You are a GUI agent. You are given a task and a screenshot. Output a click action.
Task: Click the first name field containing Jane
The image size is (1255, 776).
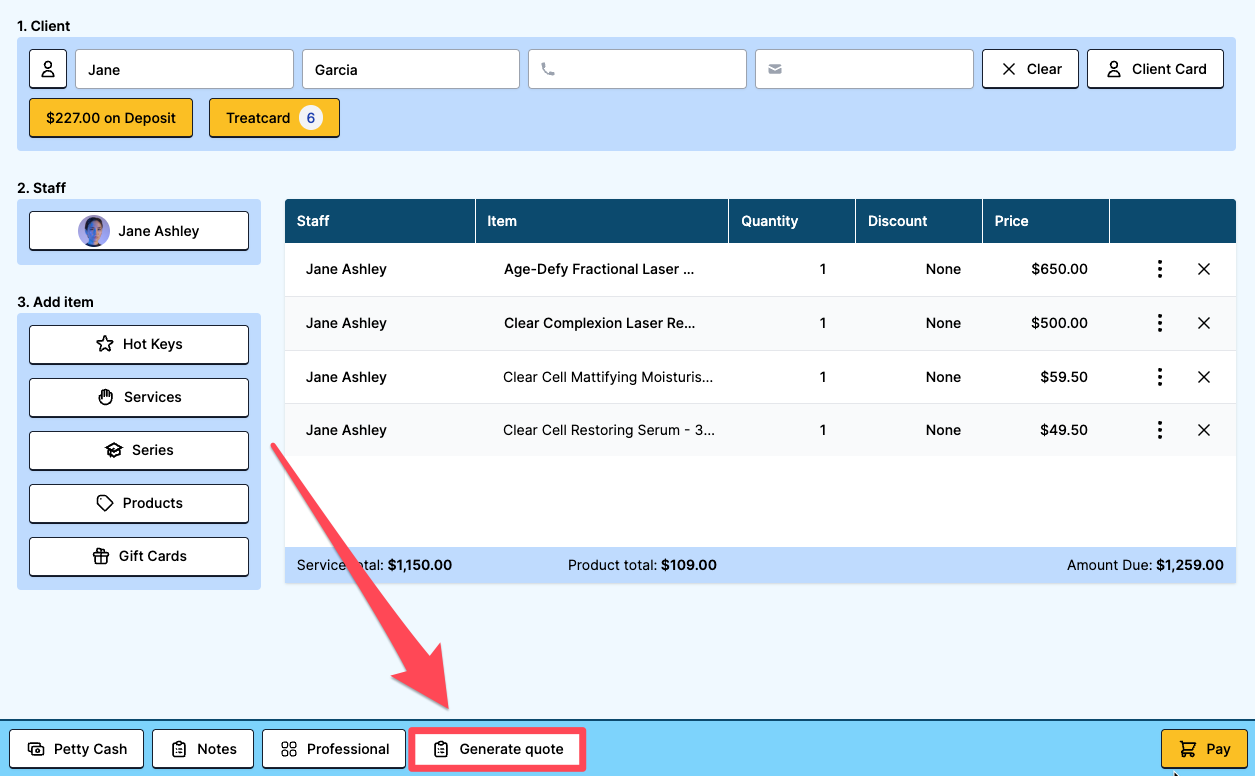(185, 70)
